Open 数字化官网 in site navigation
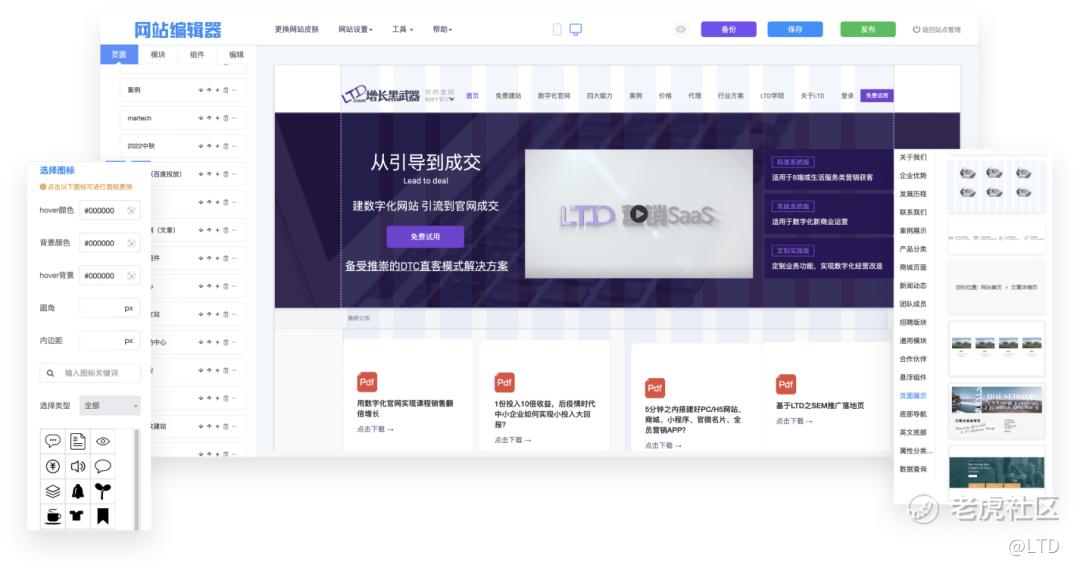This screenshot has height=571, width=1080. coord(554,96)
